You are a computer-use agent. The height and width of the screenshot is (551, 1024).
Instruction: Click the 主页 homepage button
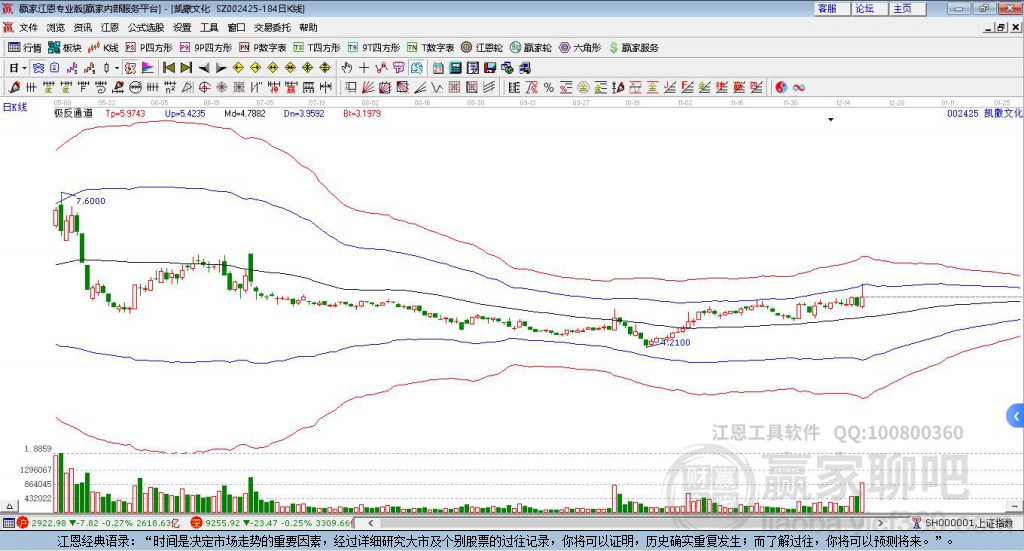(908, 8)
